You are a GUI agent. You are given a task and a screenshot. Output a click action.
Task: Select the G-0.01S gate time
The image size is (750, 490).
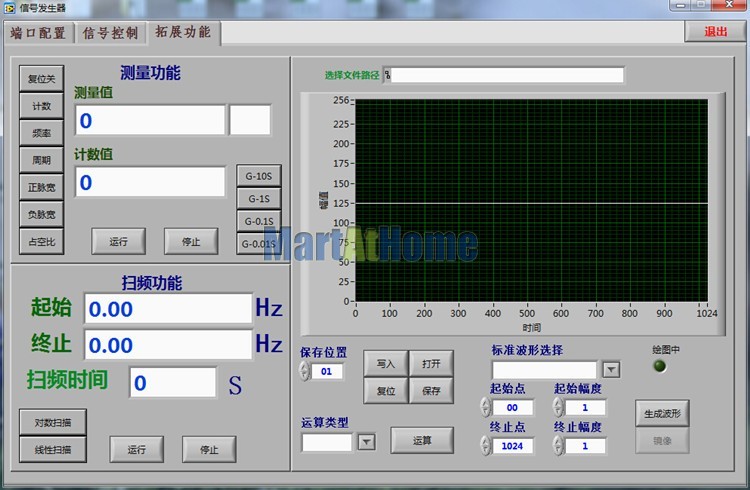[259, 243]
